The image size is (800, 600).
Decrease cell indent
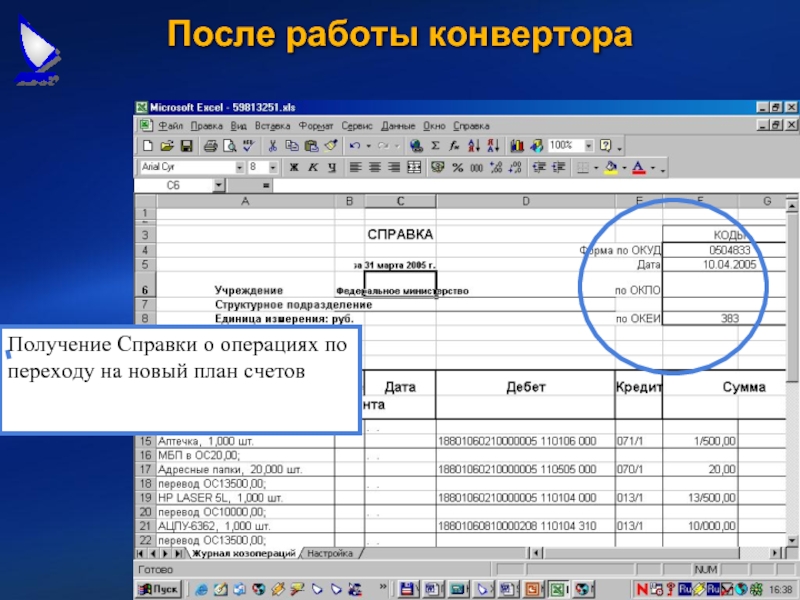point(539,167)
